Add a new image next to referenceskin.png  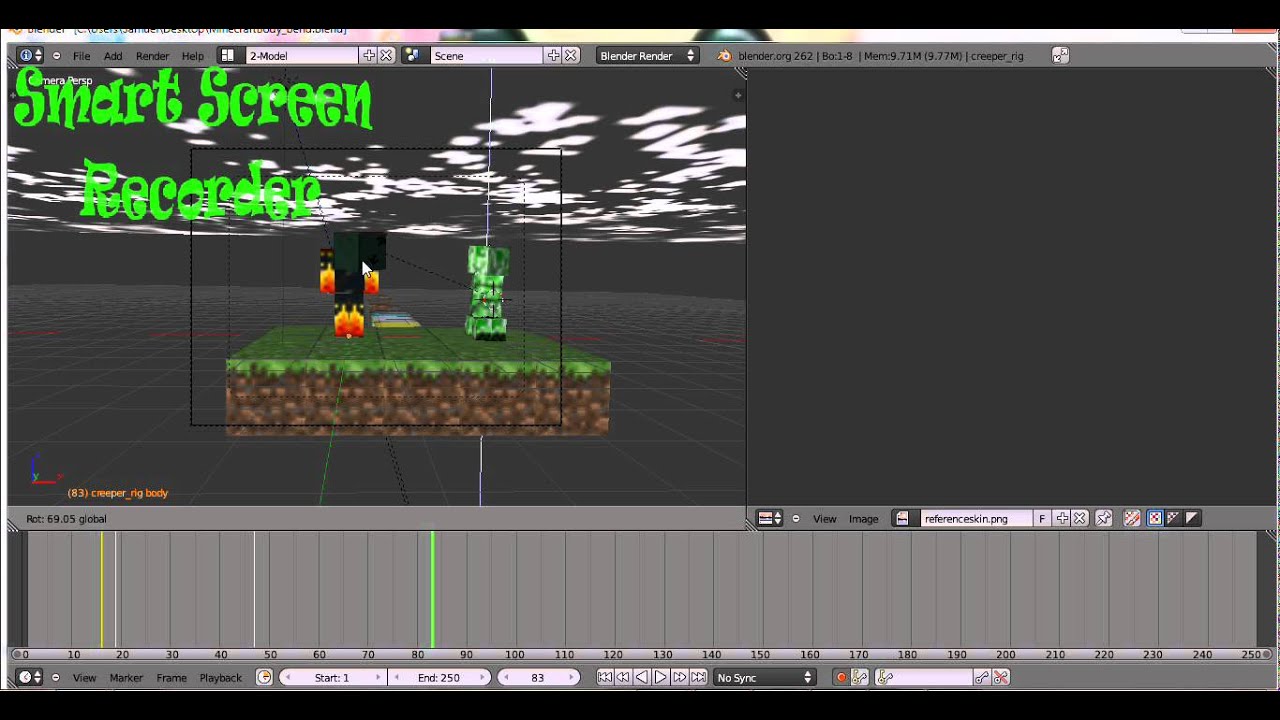pyautogui.click(x=1062, y=518)
